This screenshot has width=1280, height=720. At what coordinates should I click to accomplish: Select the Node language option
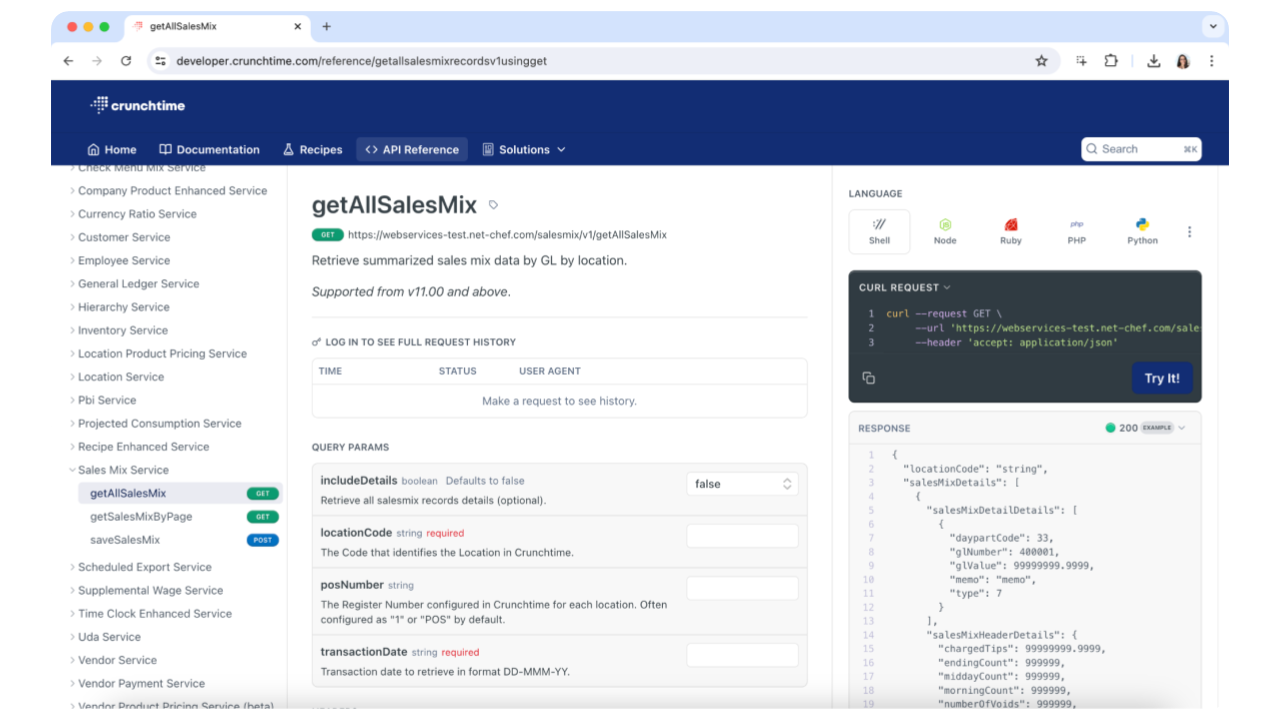point(944,231)
